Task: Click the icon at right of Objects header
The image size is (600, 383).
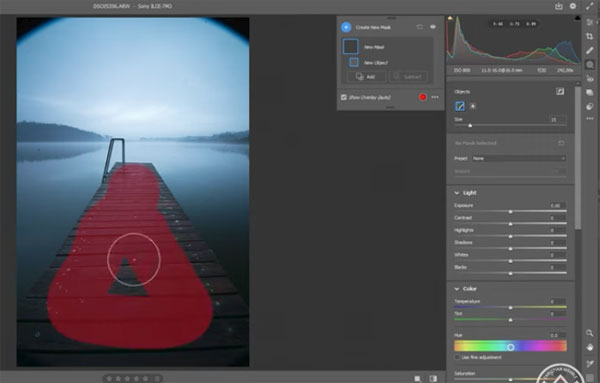Action: (560, 91)
